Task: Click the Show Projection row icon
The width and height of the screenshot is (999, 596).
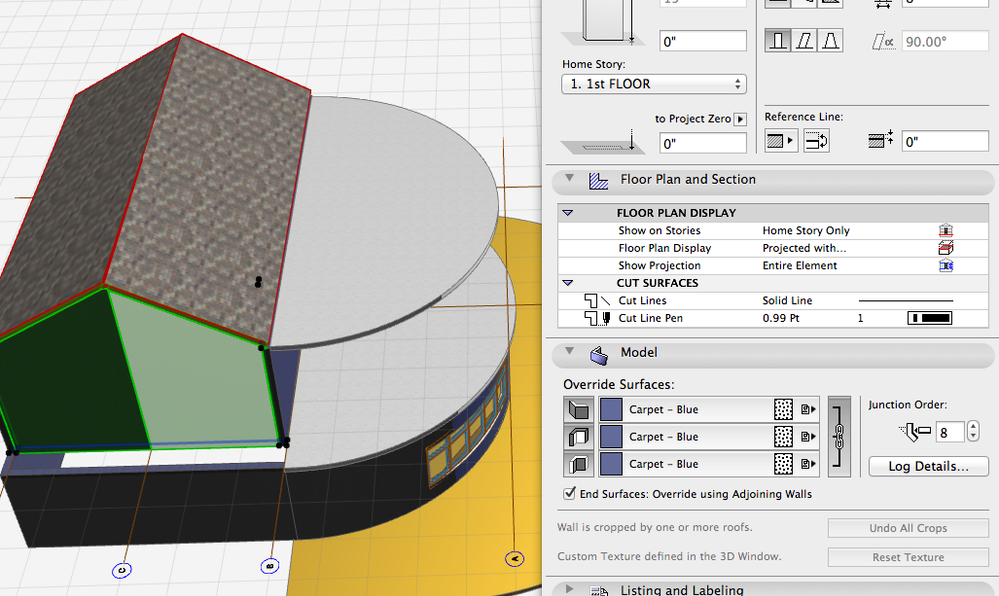Action: click(945, 266)
